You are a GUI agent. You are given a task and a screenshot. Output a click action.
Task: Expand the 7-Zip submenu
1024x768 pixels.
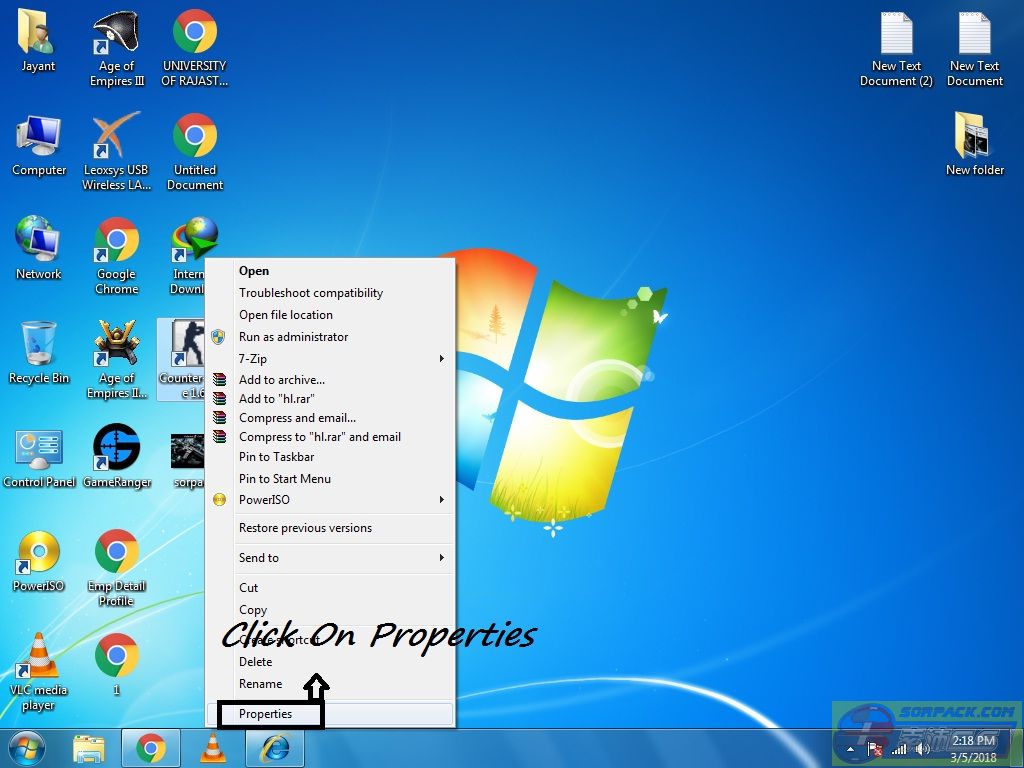coord(442,359)
